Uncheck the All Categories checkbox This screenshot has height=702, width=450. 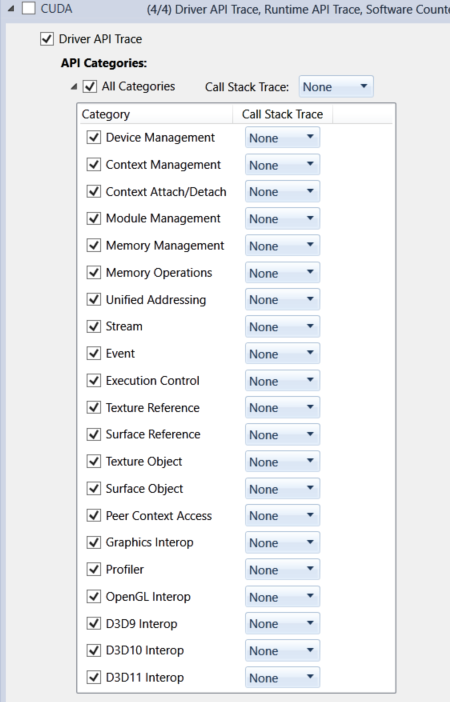(x=90, y=86)
